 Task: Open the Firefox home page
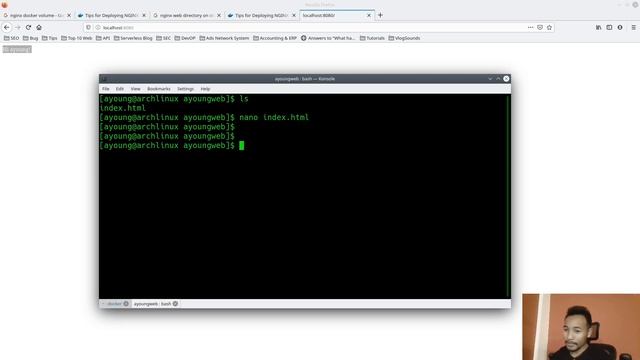(x=39, y=27)
